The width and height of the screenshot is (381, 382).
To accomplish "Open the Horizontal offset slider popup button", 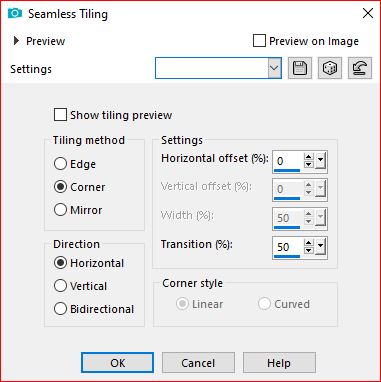I will point(320,161).
